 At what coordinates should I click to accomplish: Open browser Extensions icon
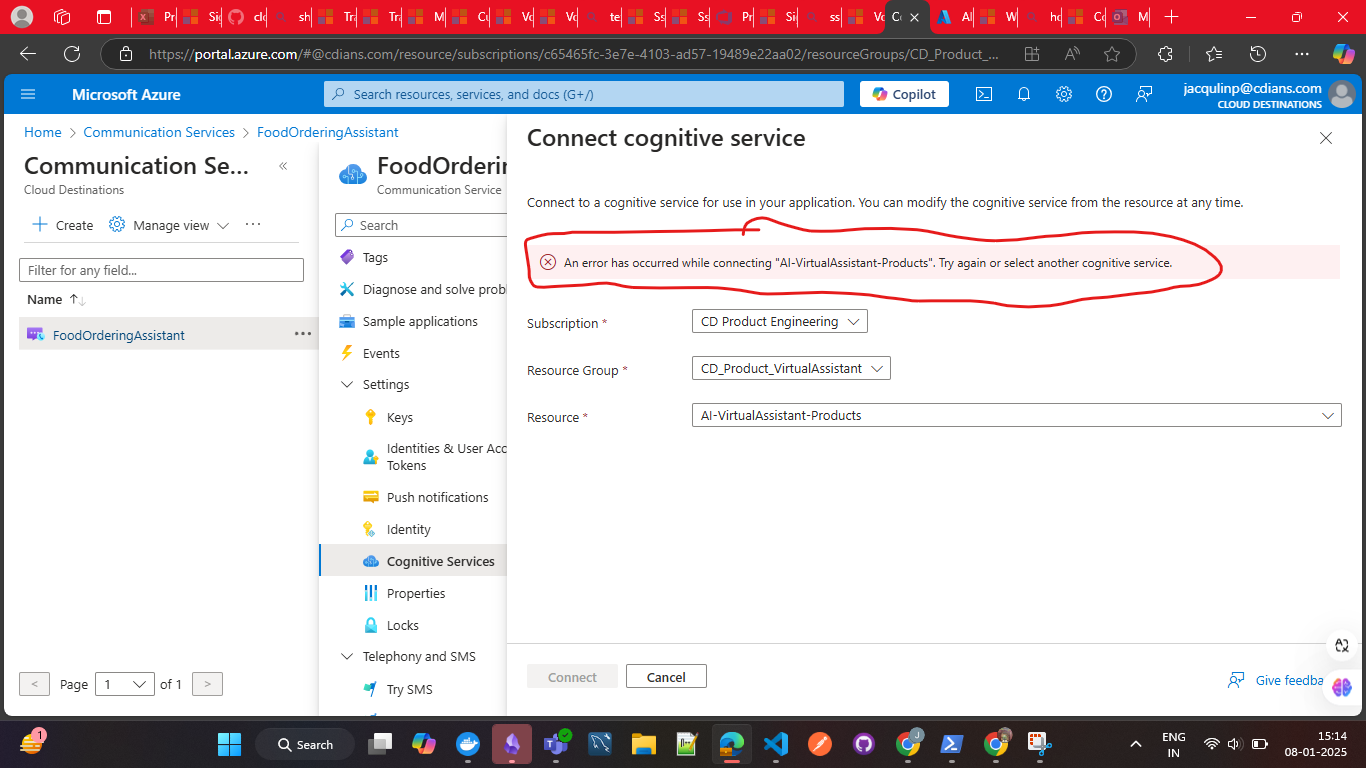[x=1165, y=54]
